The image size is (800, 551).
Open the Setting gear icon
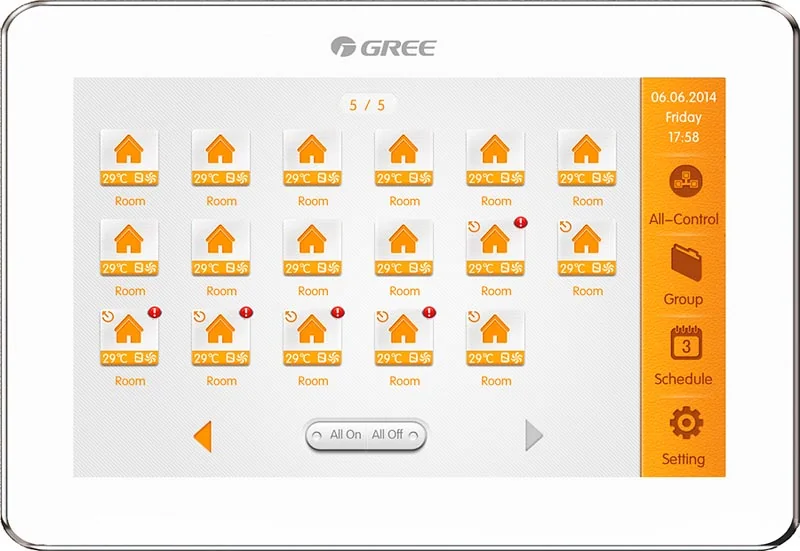(x=686, y=423)
